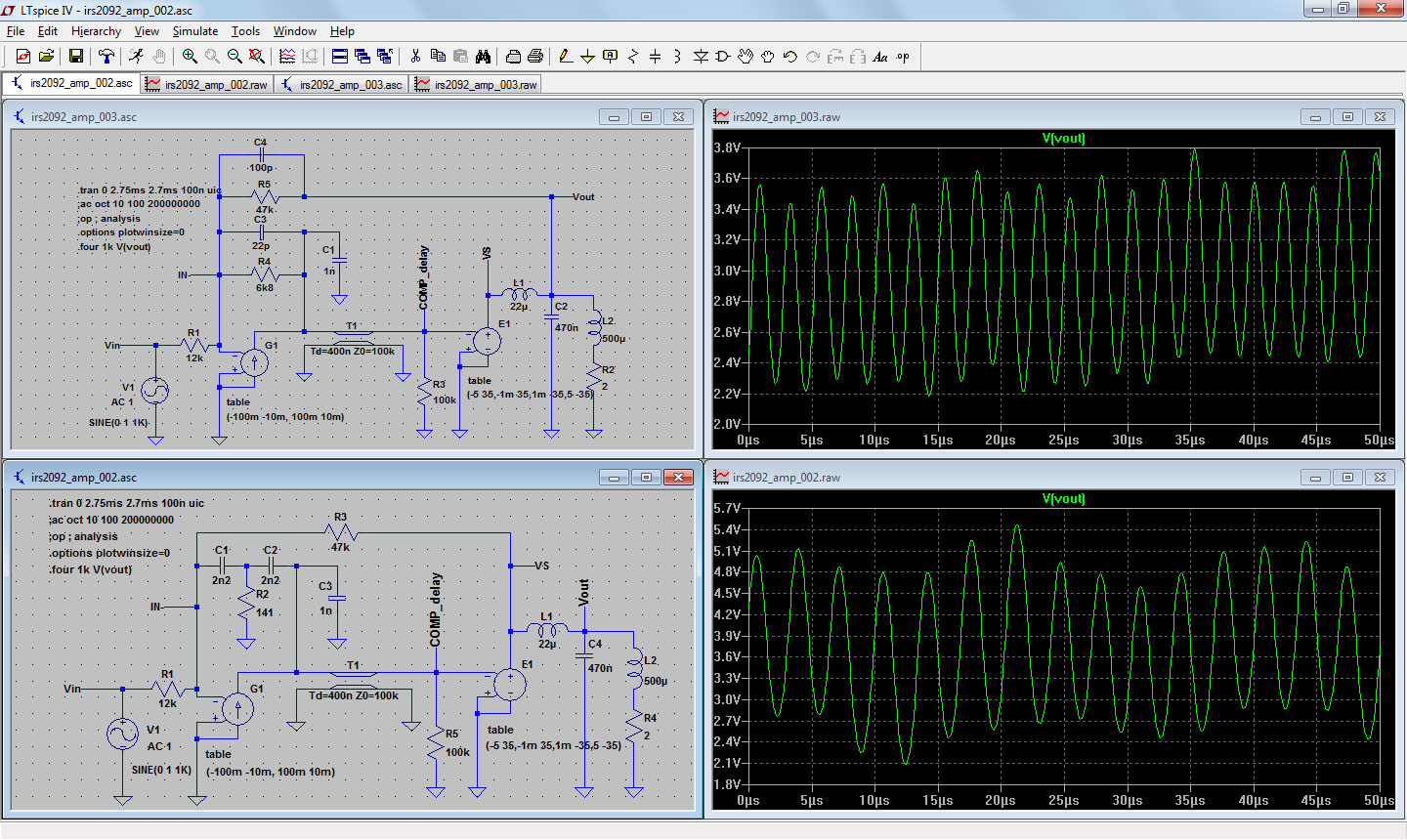
Task: Select the Cut scissors tool
Action: 415,57
